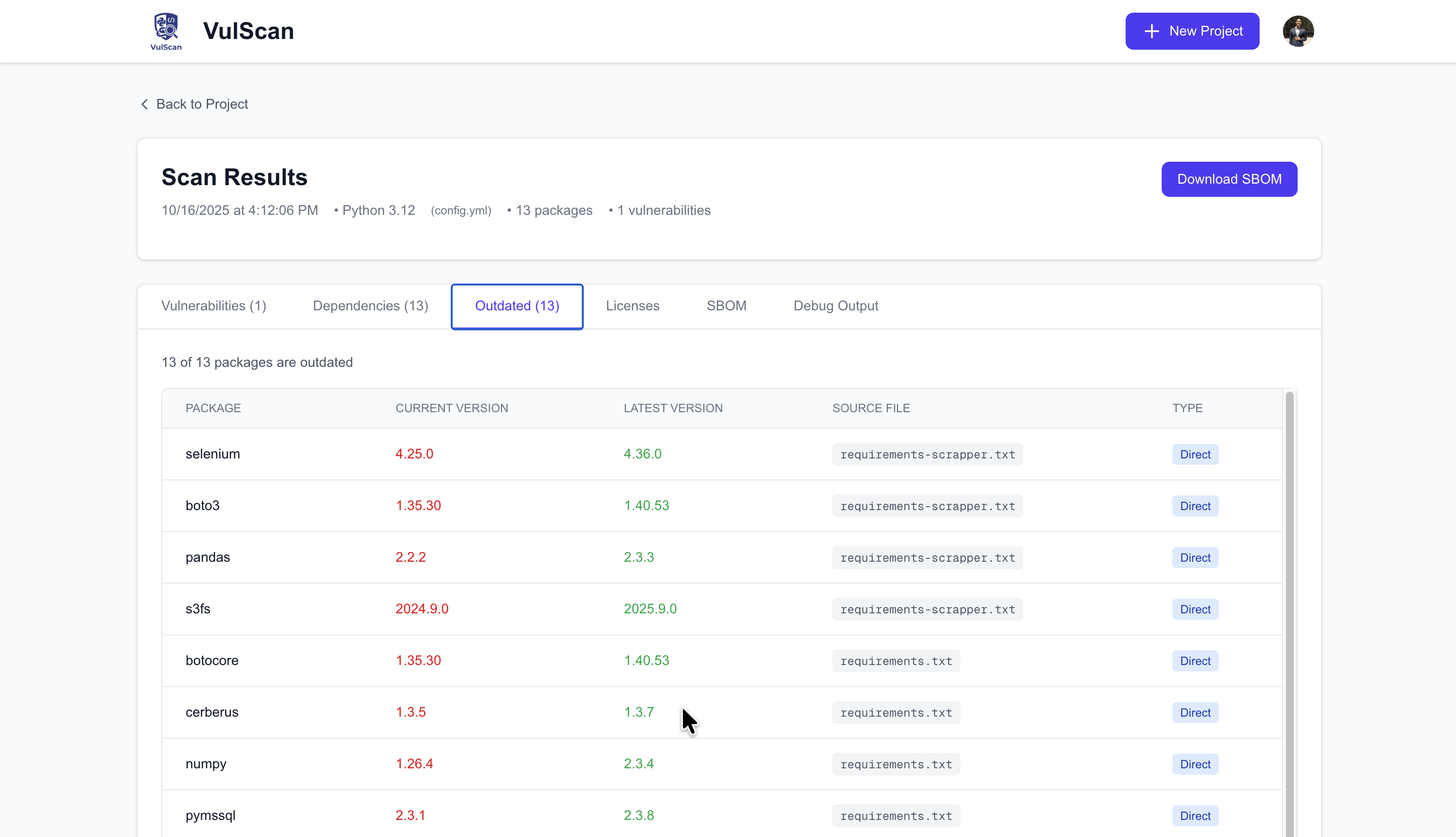
Task: Switch to the SBOM tab
Action: coord(726,306)
